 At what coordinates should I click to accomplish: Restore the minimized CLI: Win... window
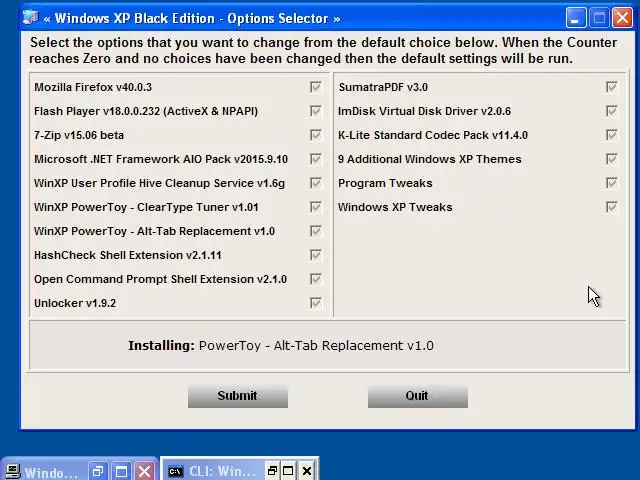coord(271,471)
